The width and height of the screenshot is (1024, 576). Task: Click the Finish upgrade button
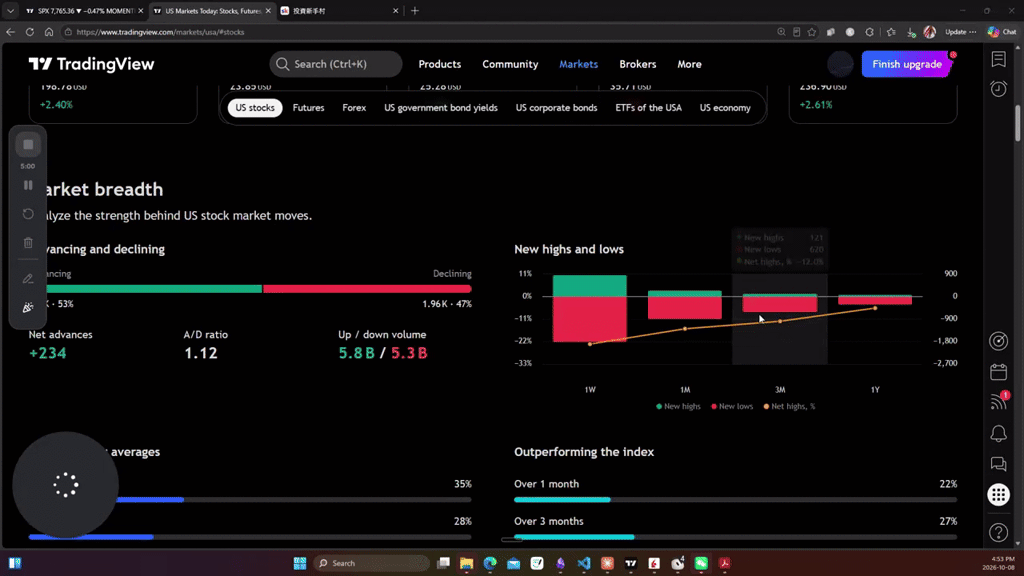[x=906, y=64]
